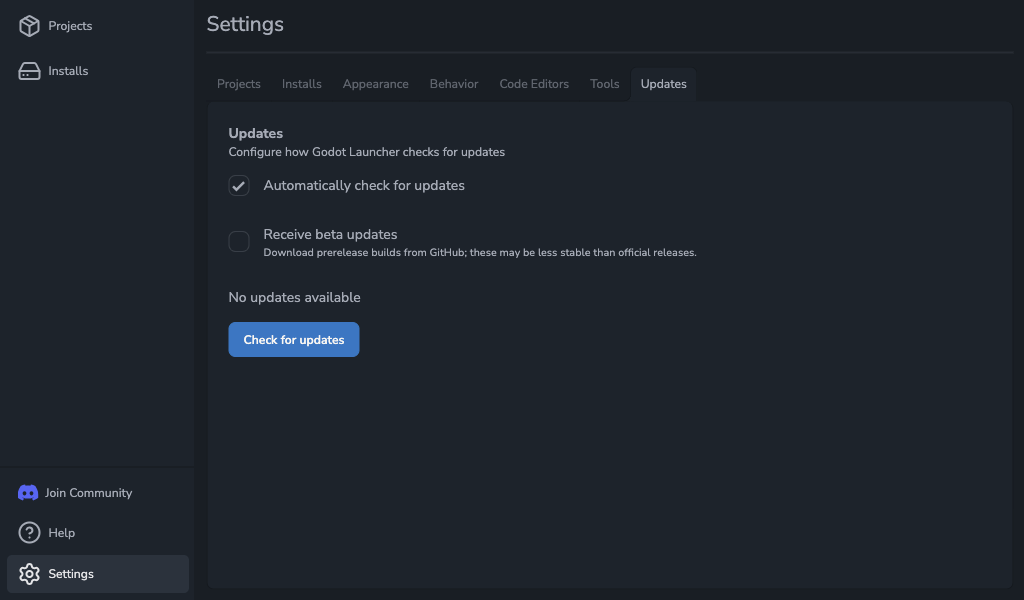Click the Projects cube icon in sidebar
The height and width of the screenshot is (600, 1024).
coord(29,25)
